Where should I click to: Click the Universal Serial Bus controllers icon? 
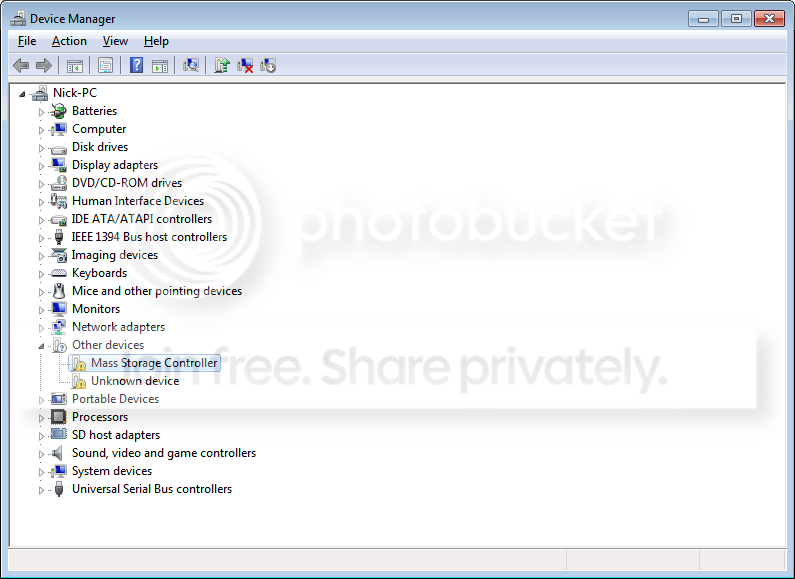click(59, 489)
